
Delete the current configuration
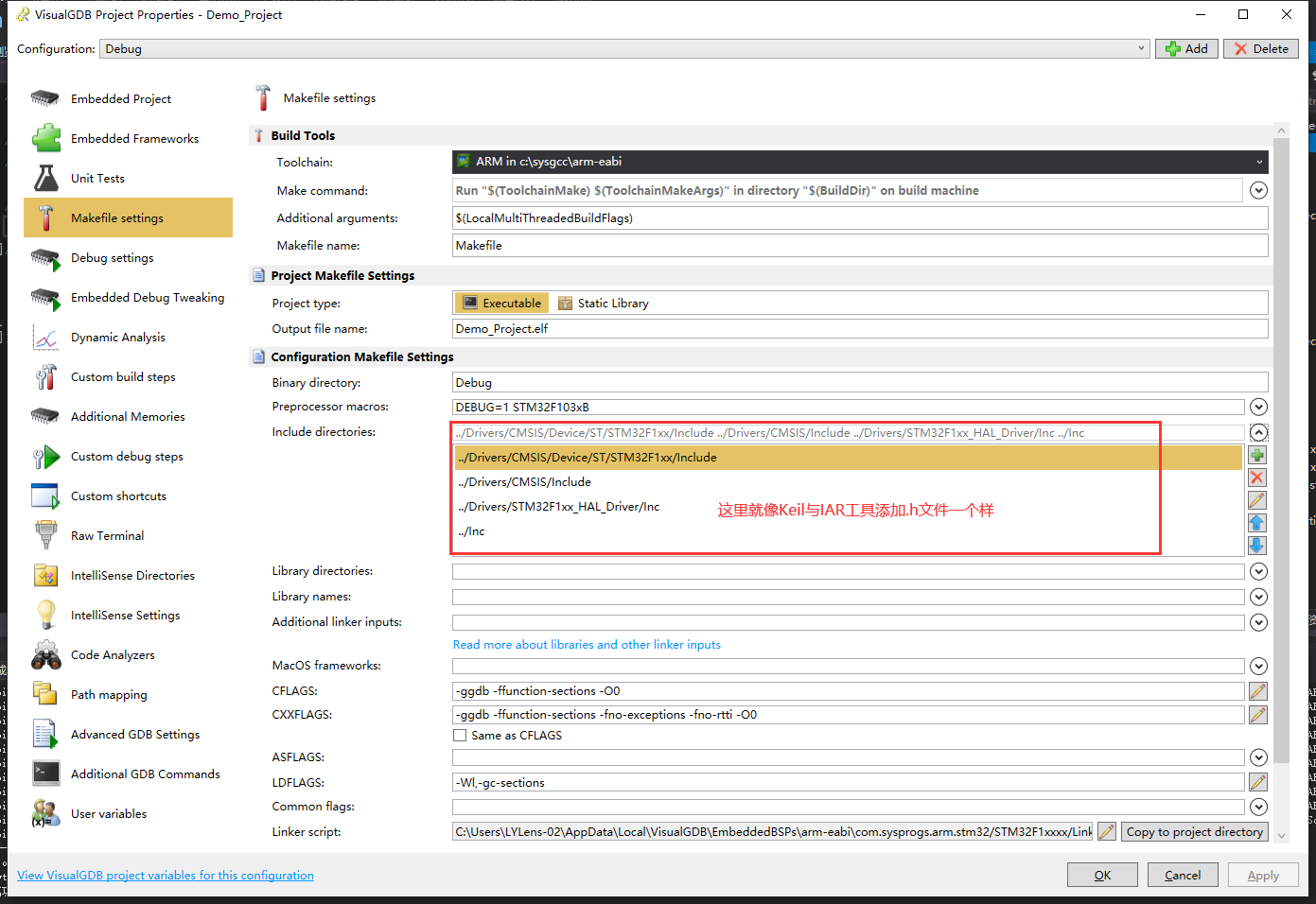(x=1261, y=48)
